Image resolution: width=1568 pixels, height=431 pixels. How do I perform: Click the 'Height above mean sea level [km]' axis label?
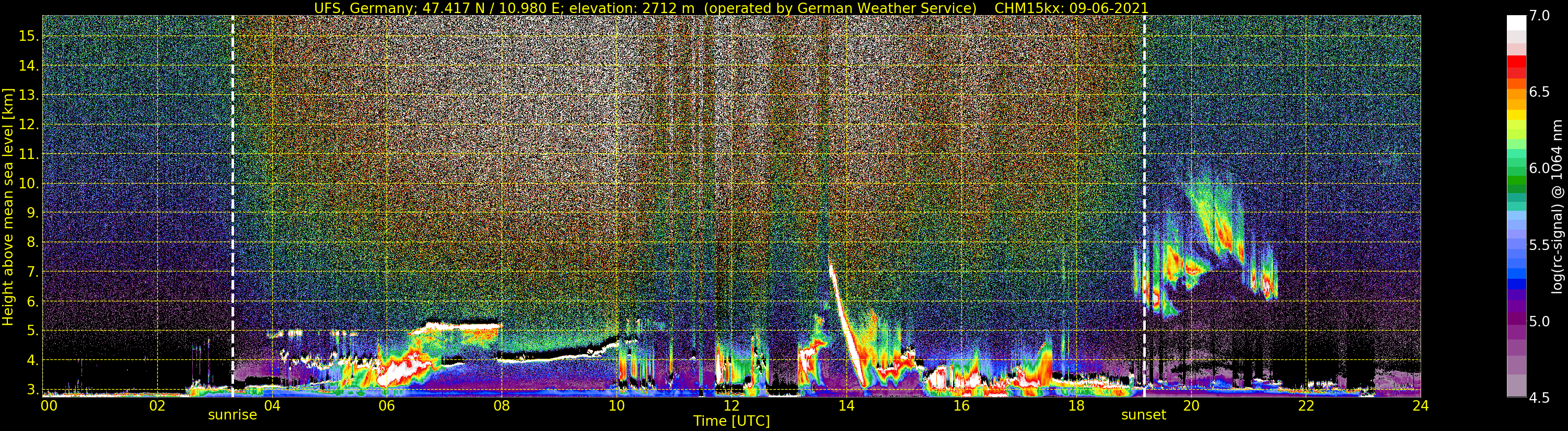point(8,207)
